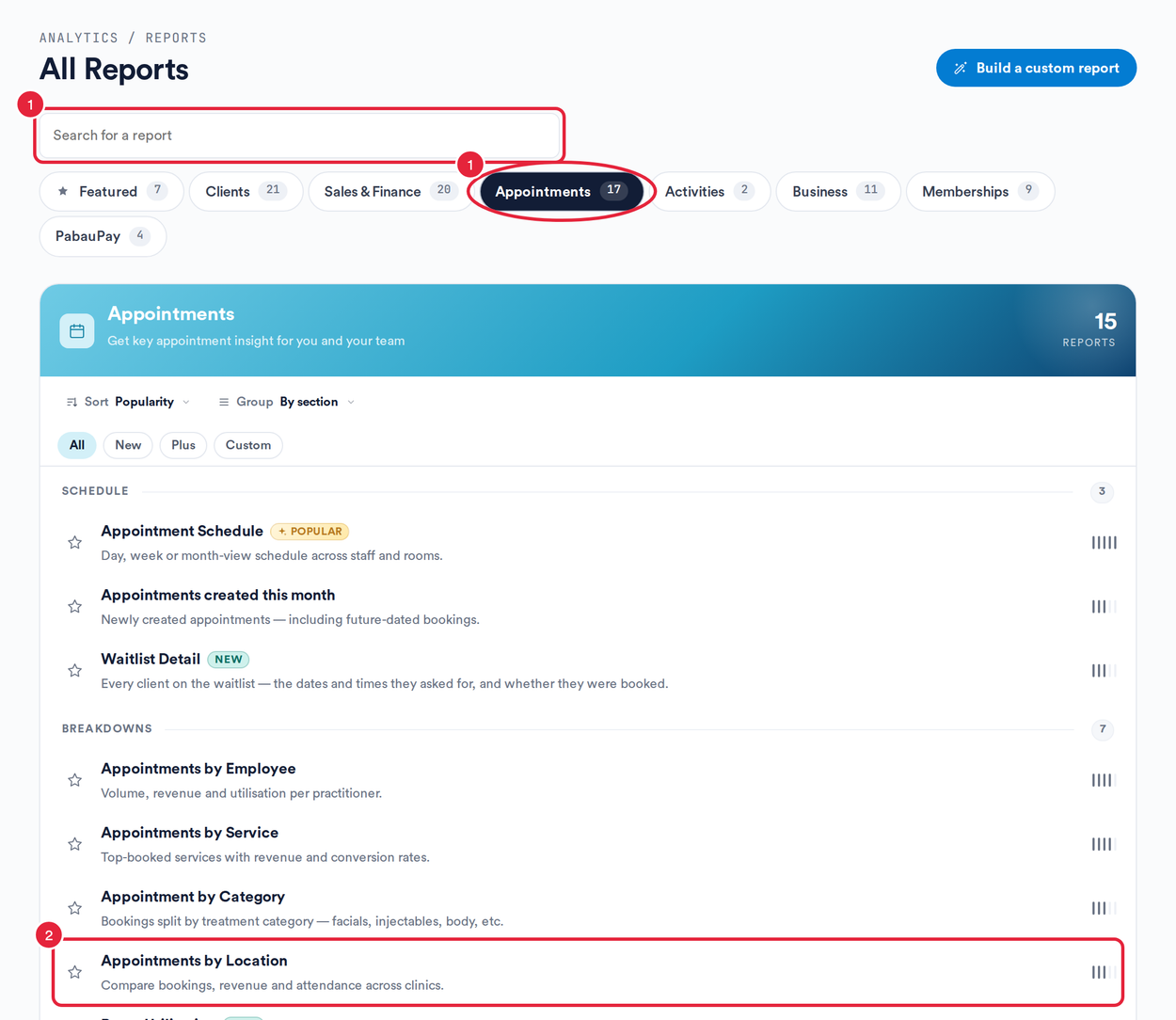
Task: Star the Appointment by Category report
Action: point(74,908)
